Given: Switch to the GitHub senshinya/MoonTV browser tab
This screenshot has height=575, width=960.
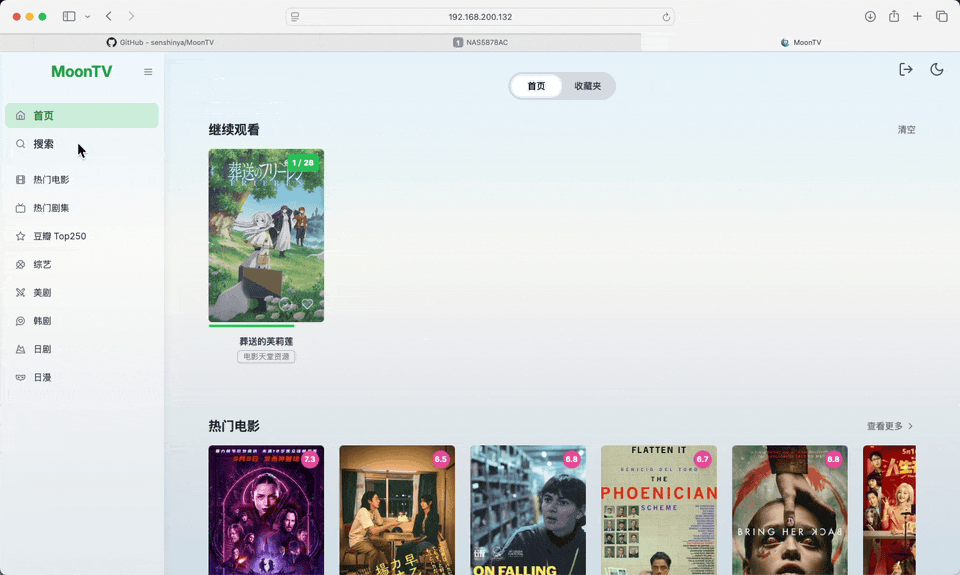Looking at the screenshot, I should click(x=160, y=42).
